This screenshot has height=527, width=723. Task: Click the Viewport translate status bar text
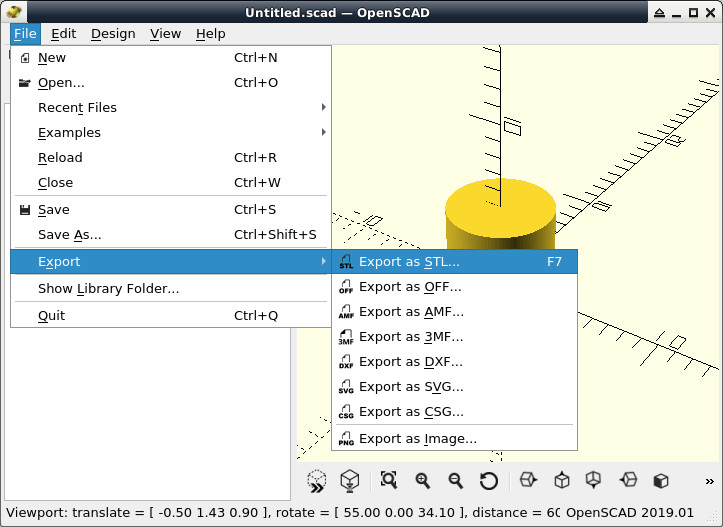(283, 513)
